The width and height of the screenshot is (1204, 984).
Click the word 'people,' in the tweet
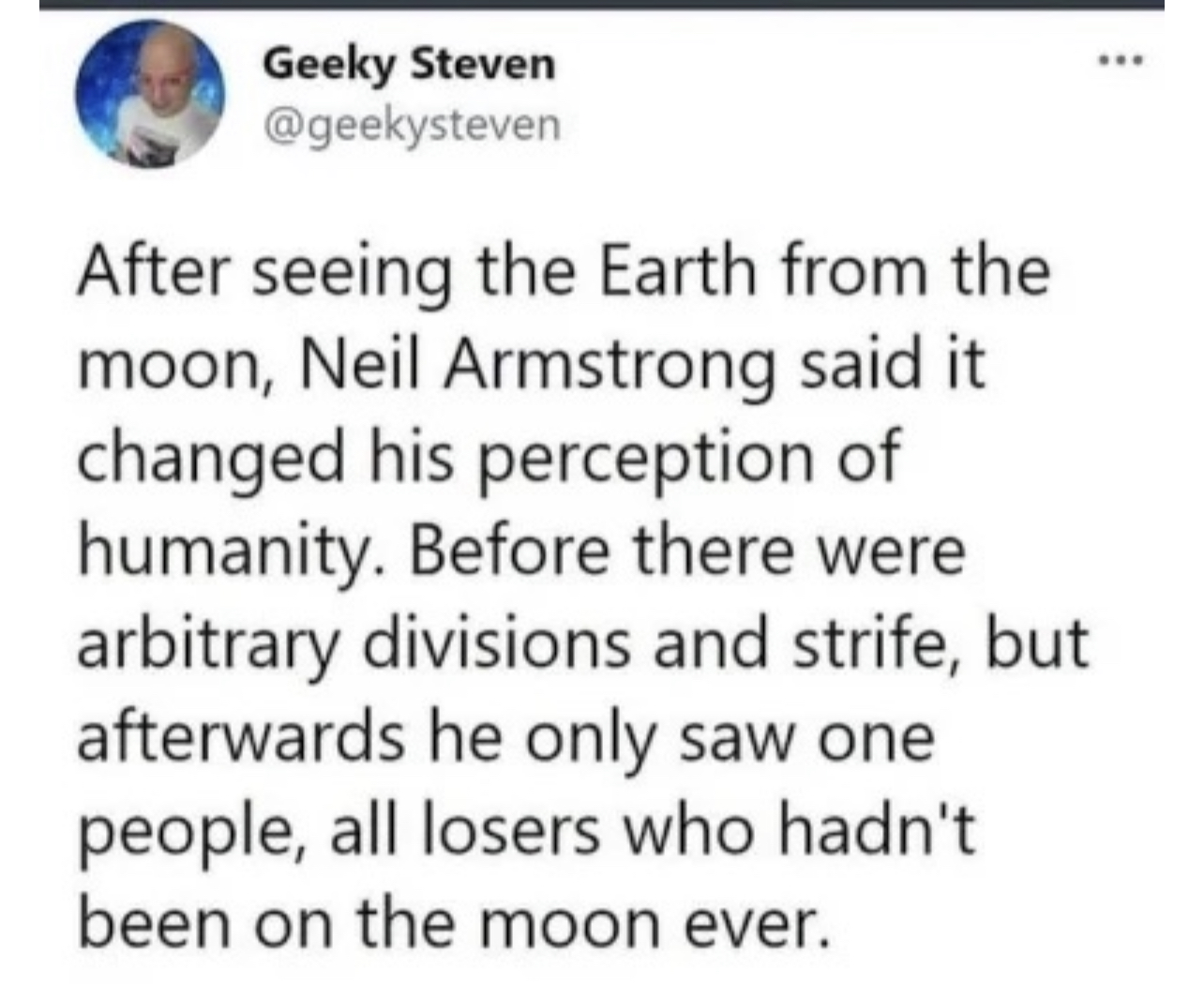coord(194,832)
